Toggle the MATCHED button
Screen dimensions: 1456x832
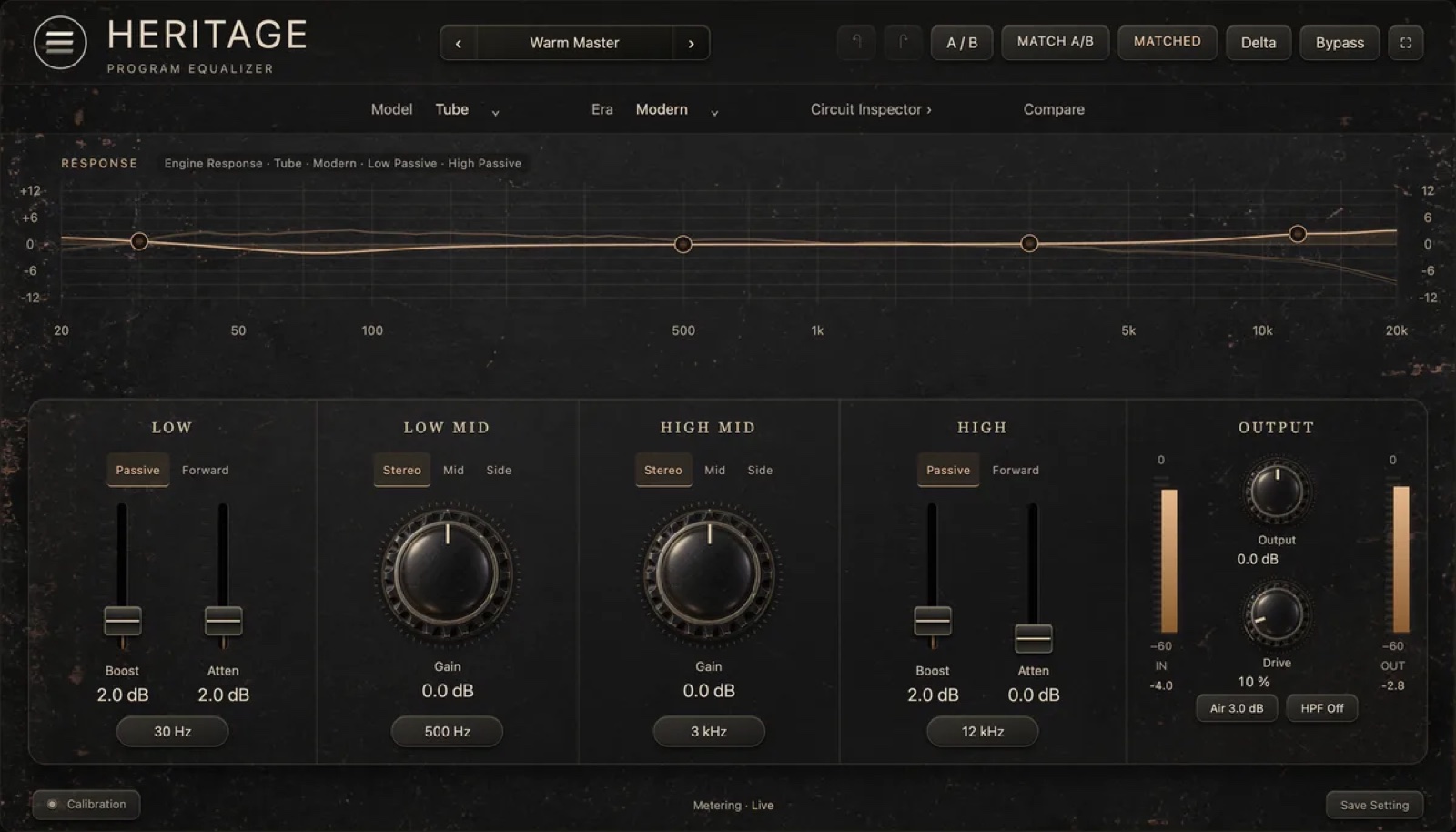coord(1168,42)
